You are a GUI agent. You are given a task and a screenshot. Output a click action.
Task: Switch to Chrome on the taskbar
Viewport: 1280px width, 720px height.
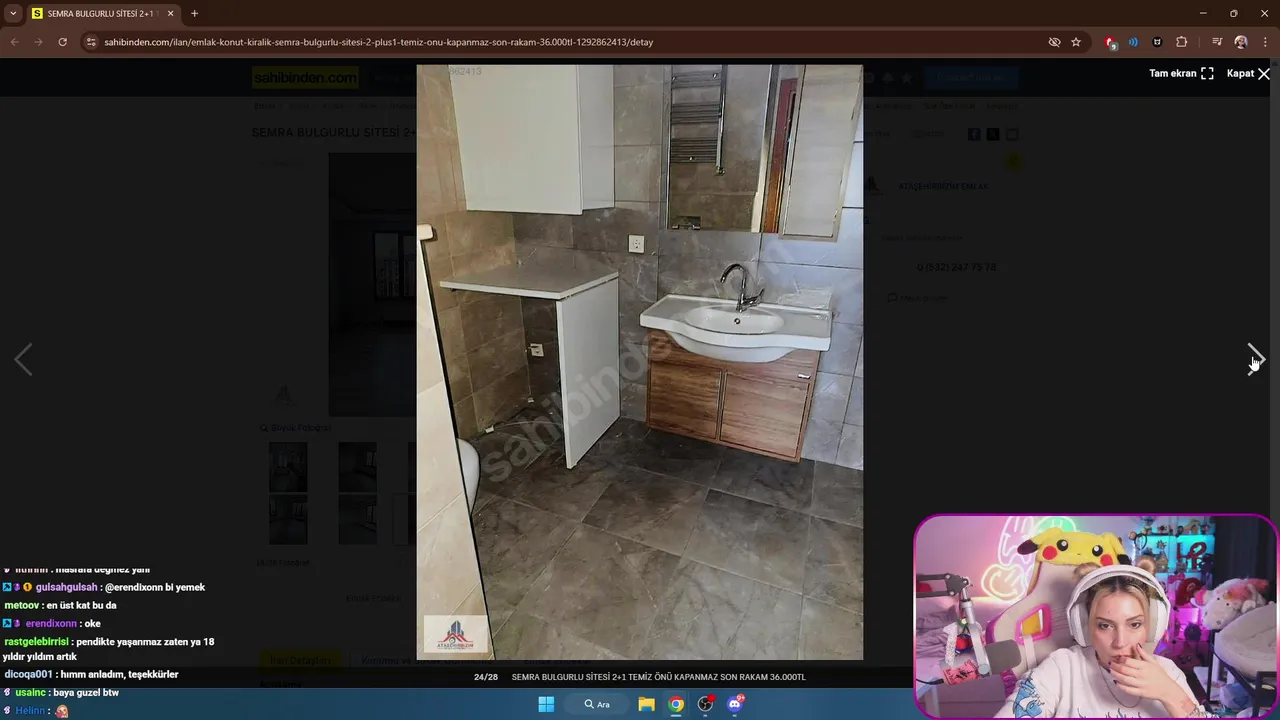(676, 704)
